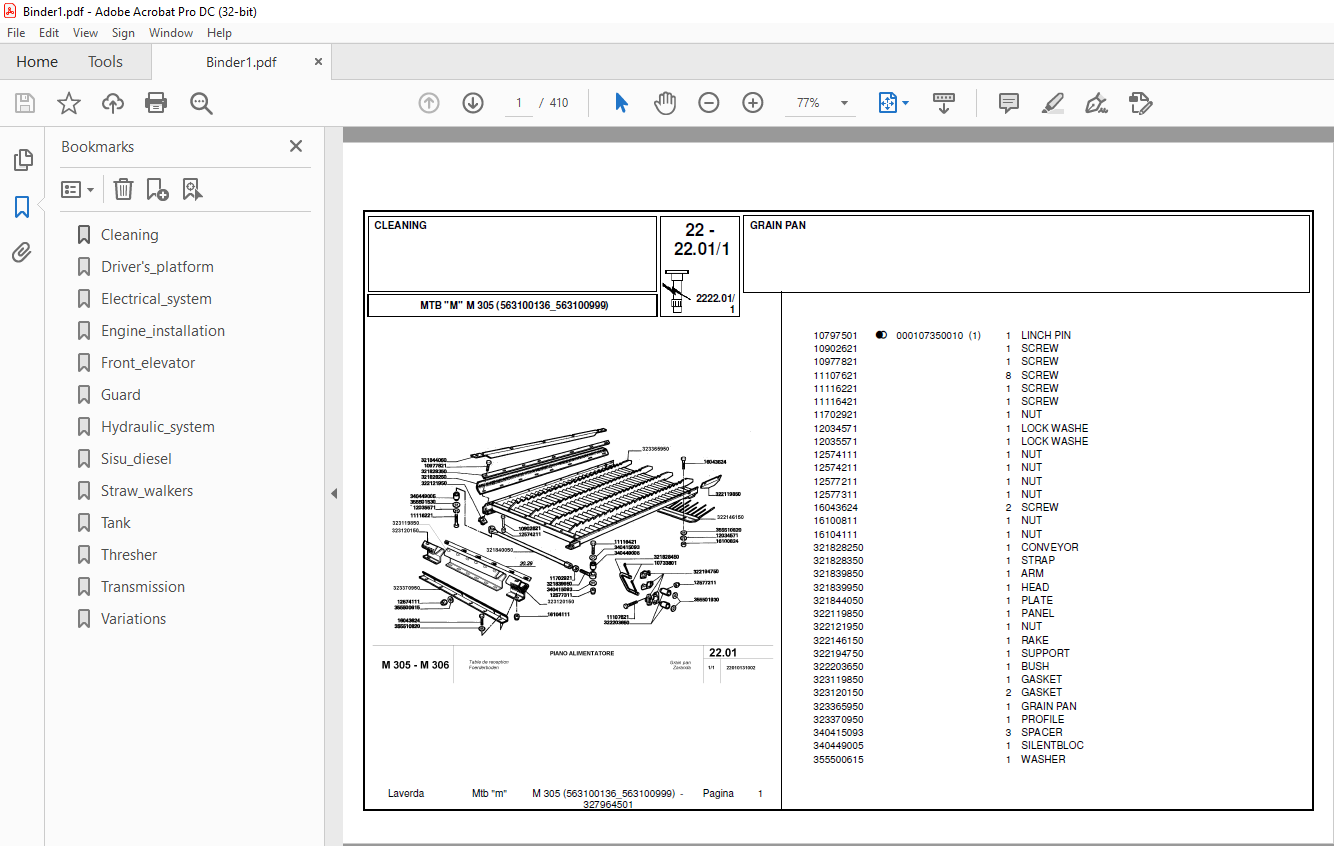
Task: Activate the Hand pan tool
Action: [665, 103]
